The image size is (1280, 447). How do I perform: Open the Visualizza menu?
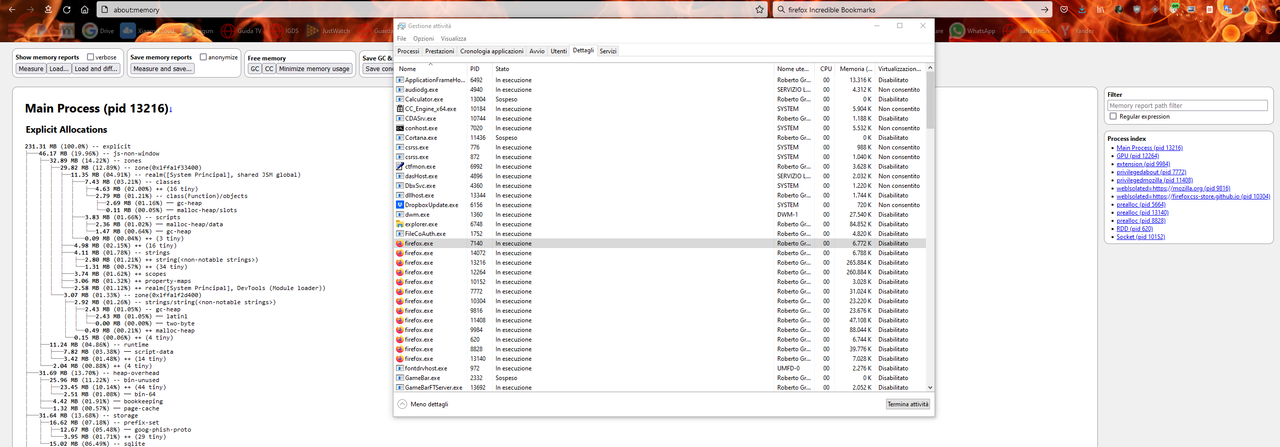click(453, 38)
